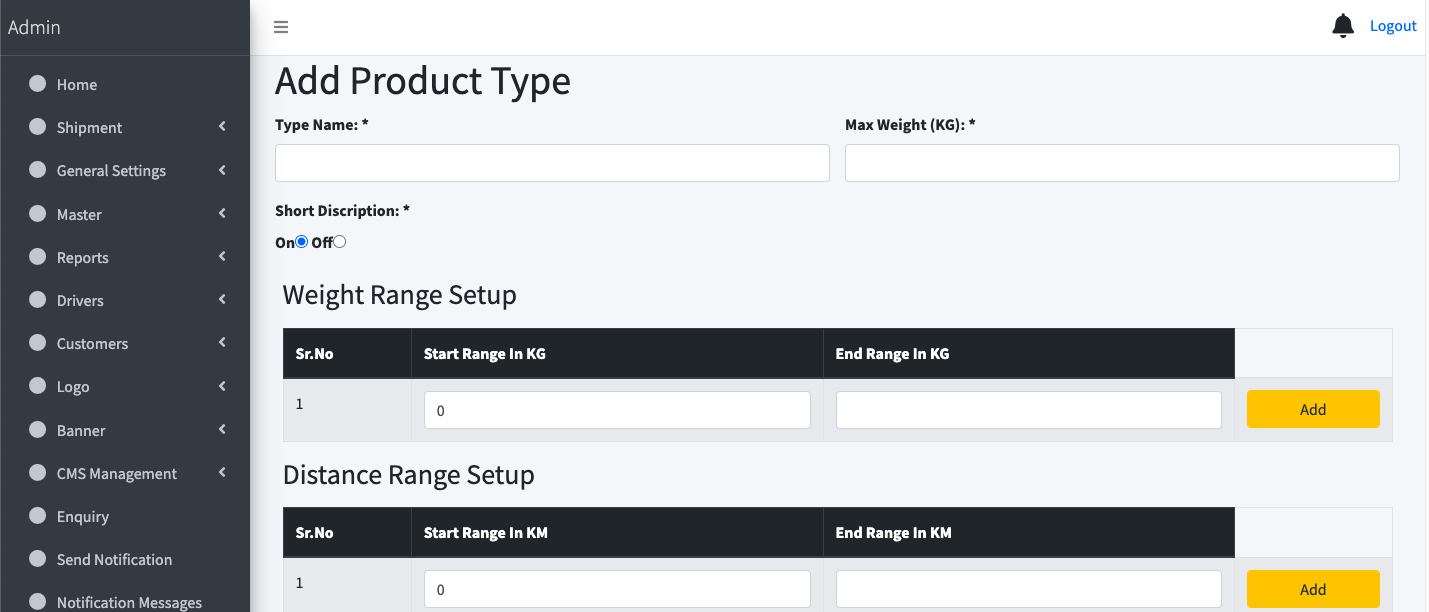Image resolution: width=1429 pixels, height=612 pixels.
Task: Click the Logout link
Action: [1392, 25]
